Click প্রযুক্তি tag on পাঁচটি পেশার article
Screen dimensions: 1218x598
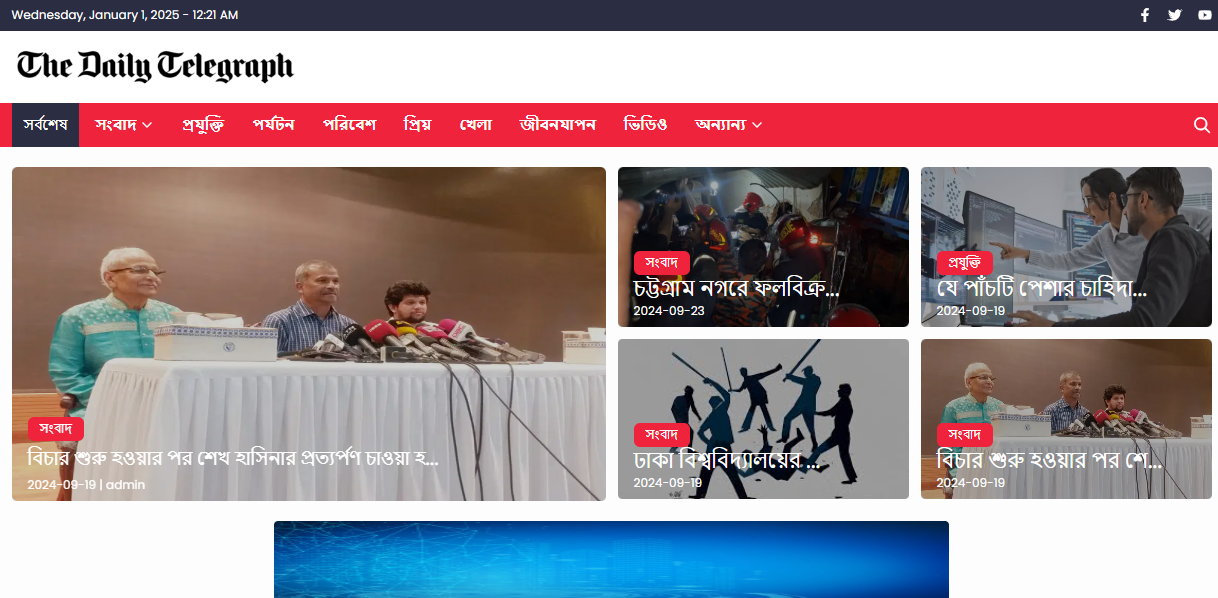click(965, 263)
